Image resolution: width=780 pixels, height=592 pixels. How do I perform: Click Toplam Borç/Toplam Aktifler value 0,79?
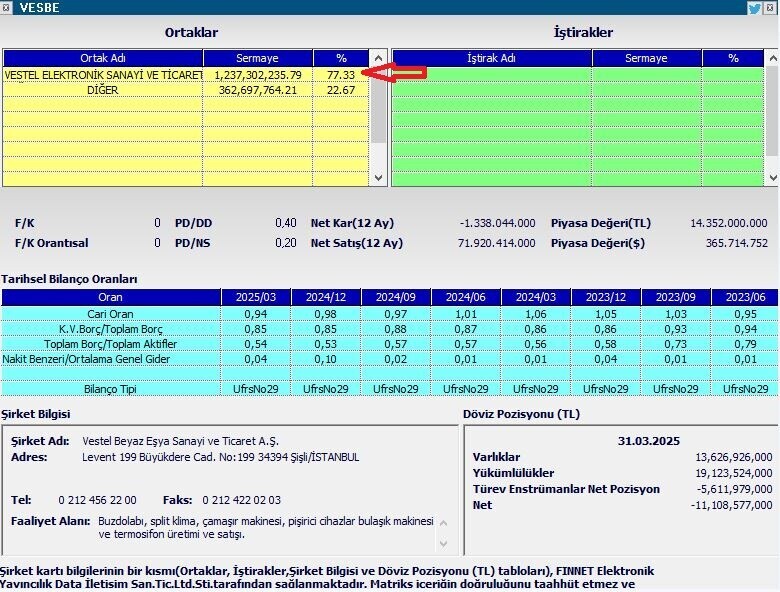[x=745, y=344]
